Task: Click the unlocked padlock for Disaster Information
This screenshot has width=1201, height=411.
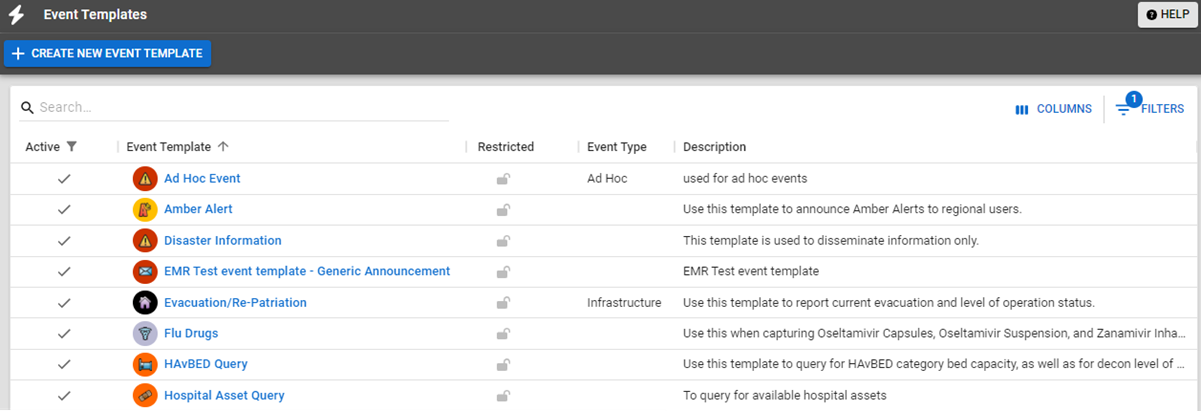Action: pos(504,242)
